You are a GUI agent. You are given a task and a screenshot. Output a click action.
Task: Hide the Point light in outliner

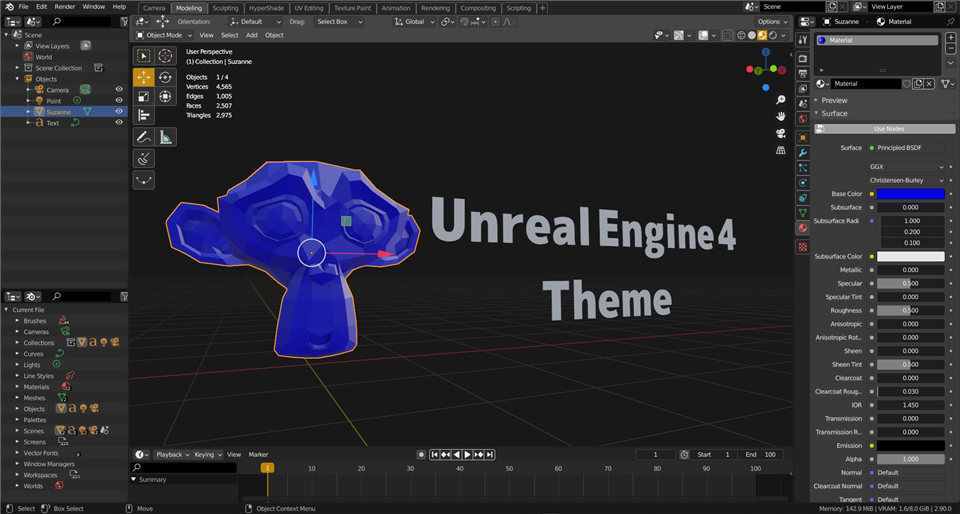(x=119, y=100)
